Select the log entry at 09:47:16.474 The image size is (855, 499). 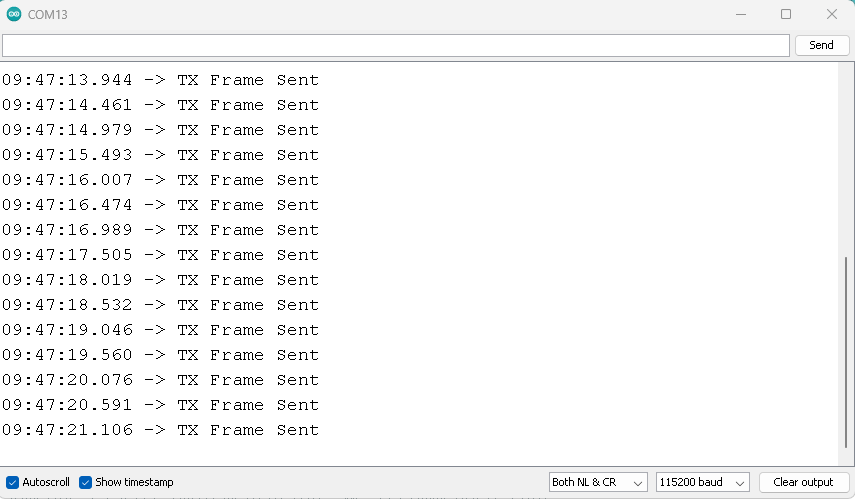point(160,205)
